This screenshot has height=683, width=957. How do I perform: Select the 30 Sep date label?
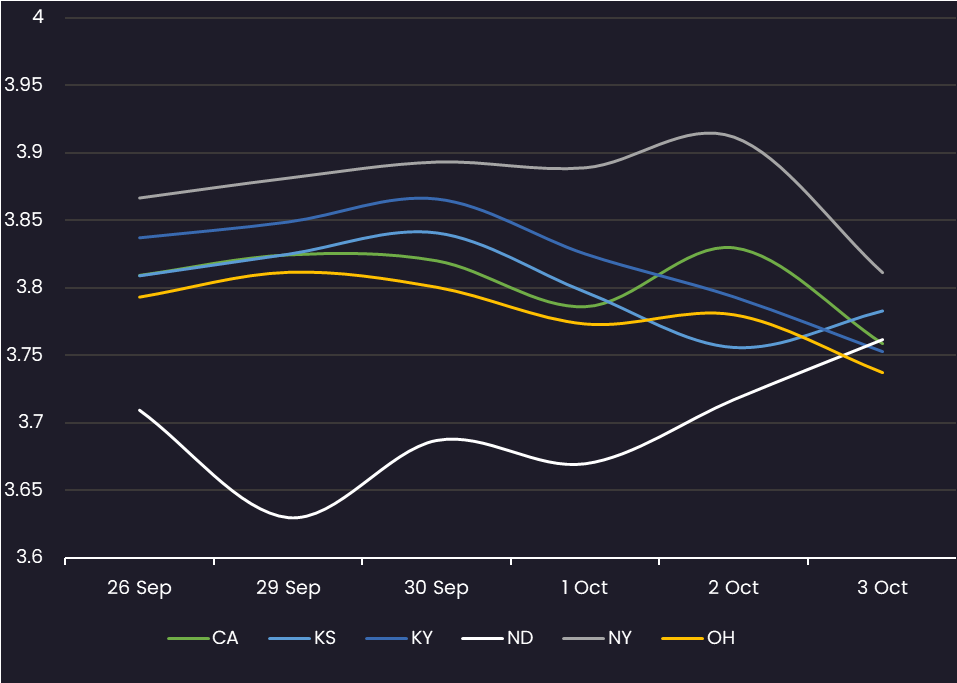pos(436,588)
